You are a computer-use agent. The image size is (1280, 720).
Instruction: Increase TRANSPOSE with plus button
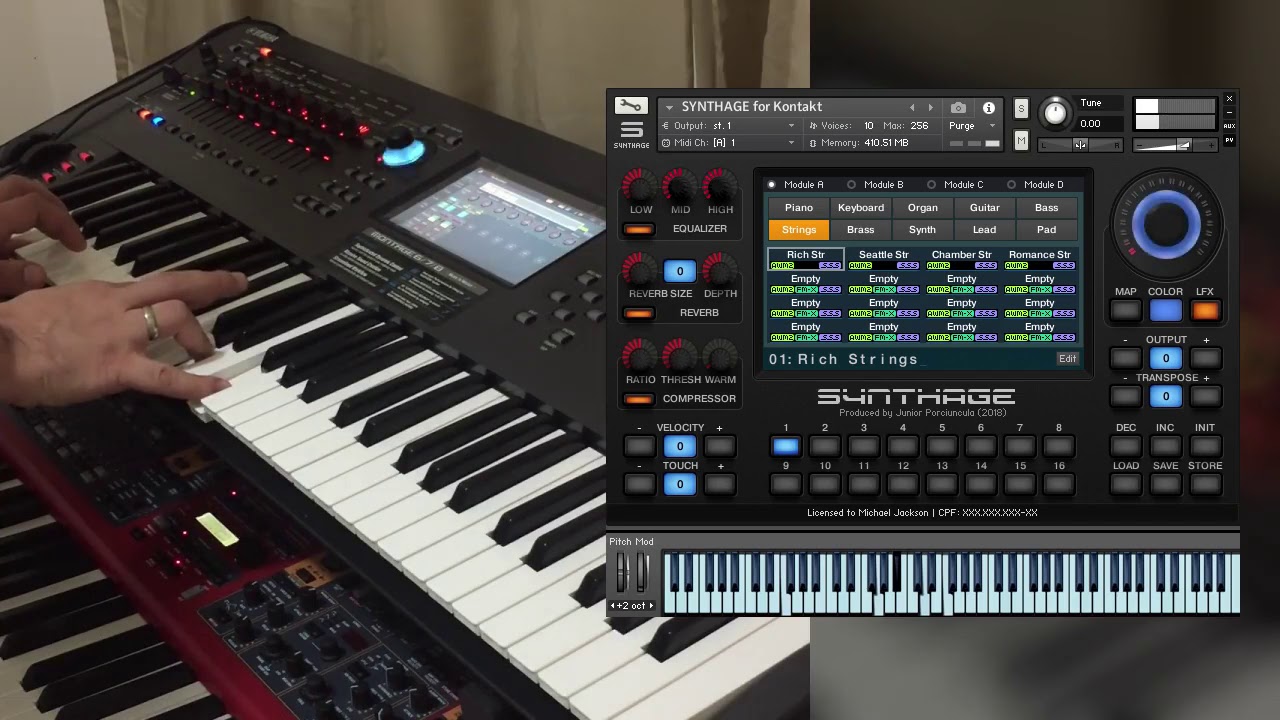pyautogui.click(x=1205, y=396)
